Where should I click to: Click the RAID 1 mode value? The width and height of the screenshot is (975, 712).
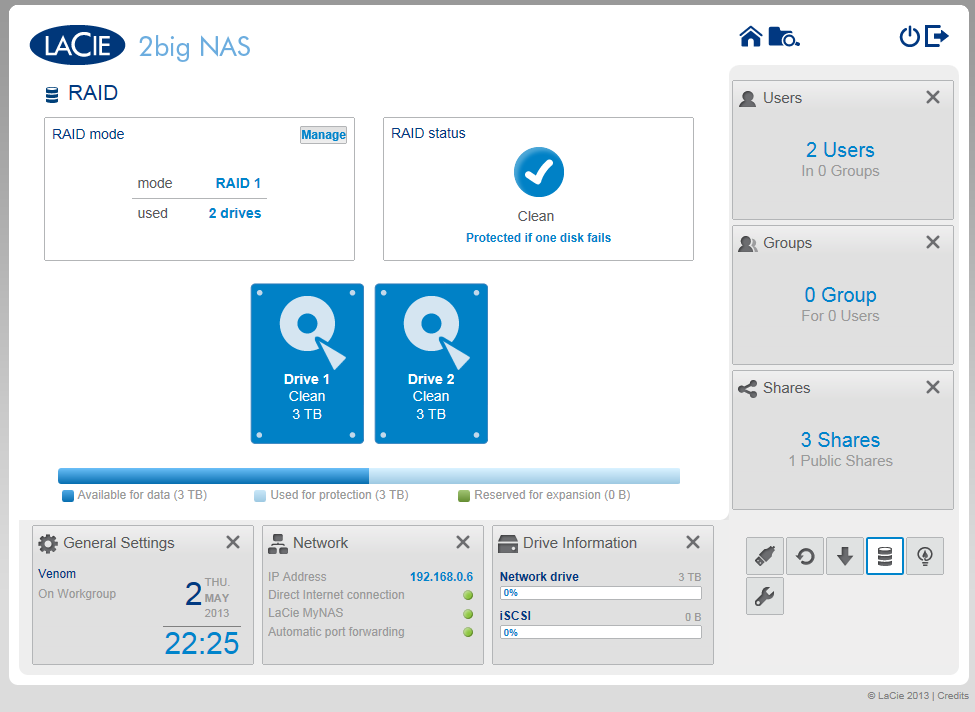[x=238, y=183]
